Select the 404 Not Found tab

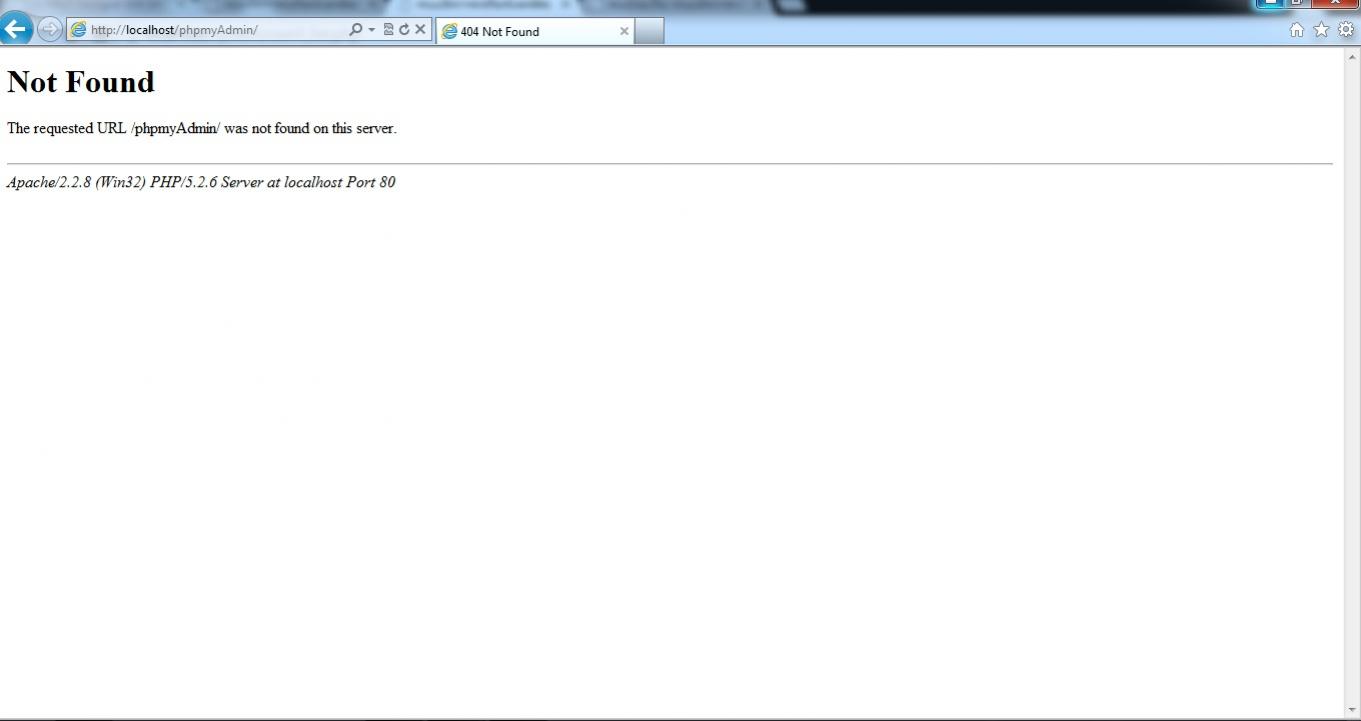[x=535, y=31]
